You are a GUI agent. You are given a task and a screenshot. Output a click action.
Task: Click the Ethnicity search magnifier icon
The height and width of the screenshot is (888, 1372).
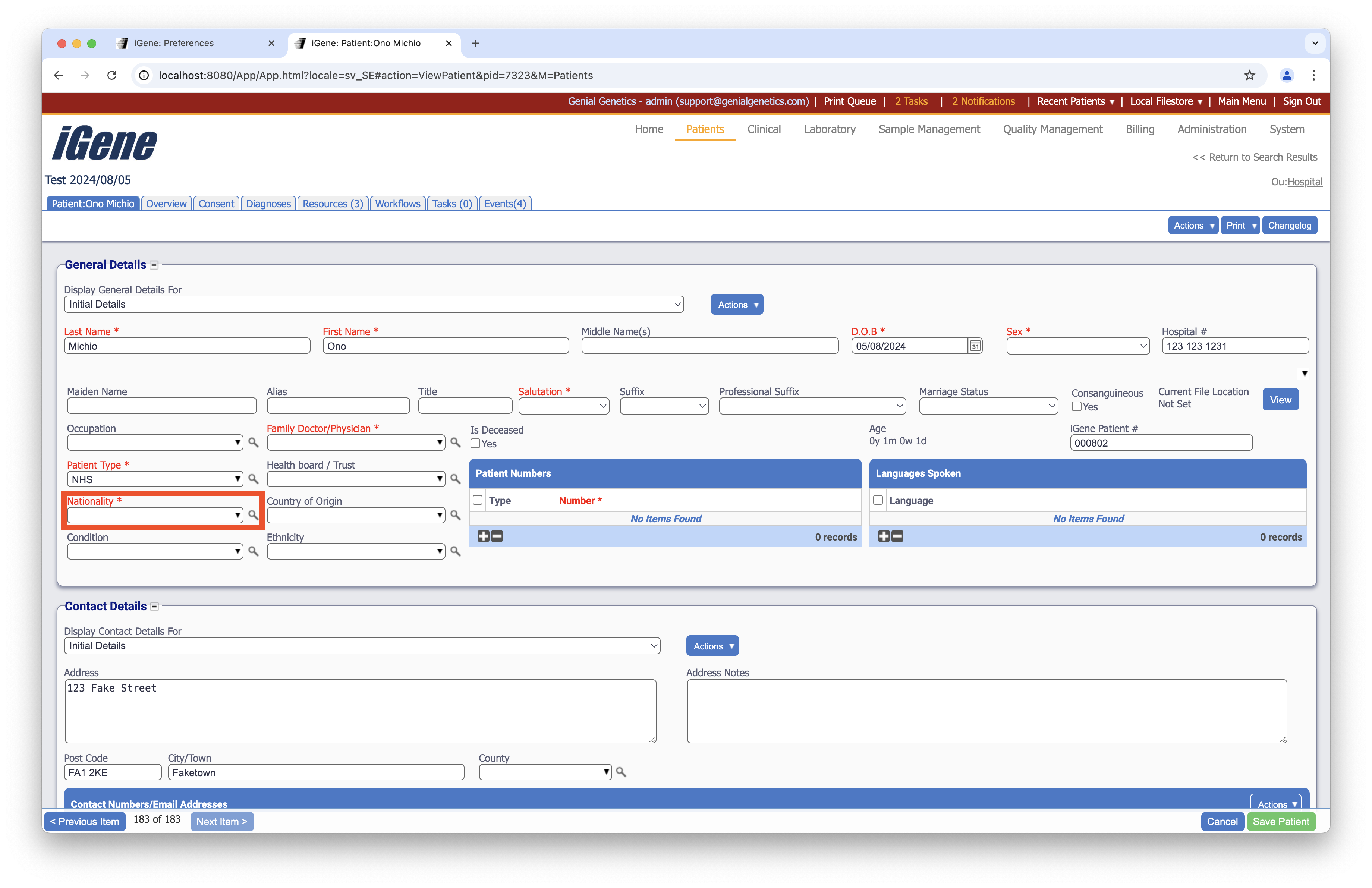tap(456, 551)
